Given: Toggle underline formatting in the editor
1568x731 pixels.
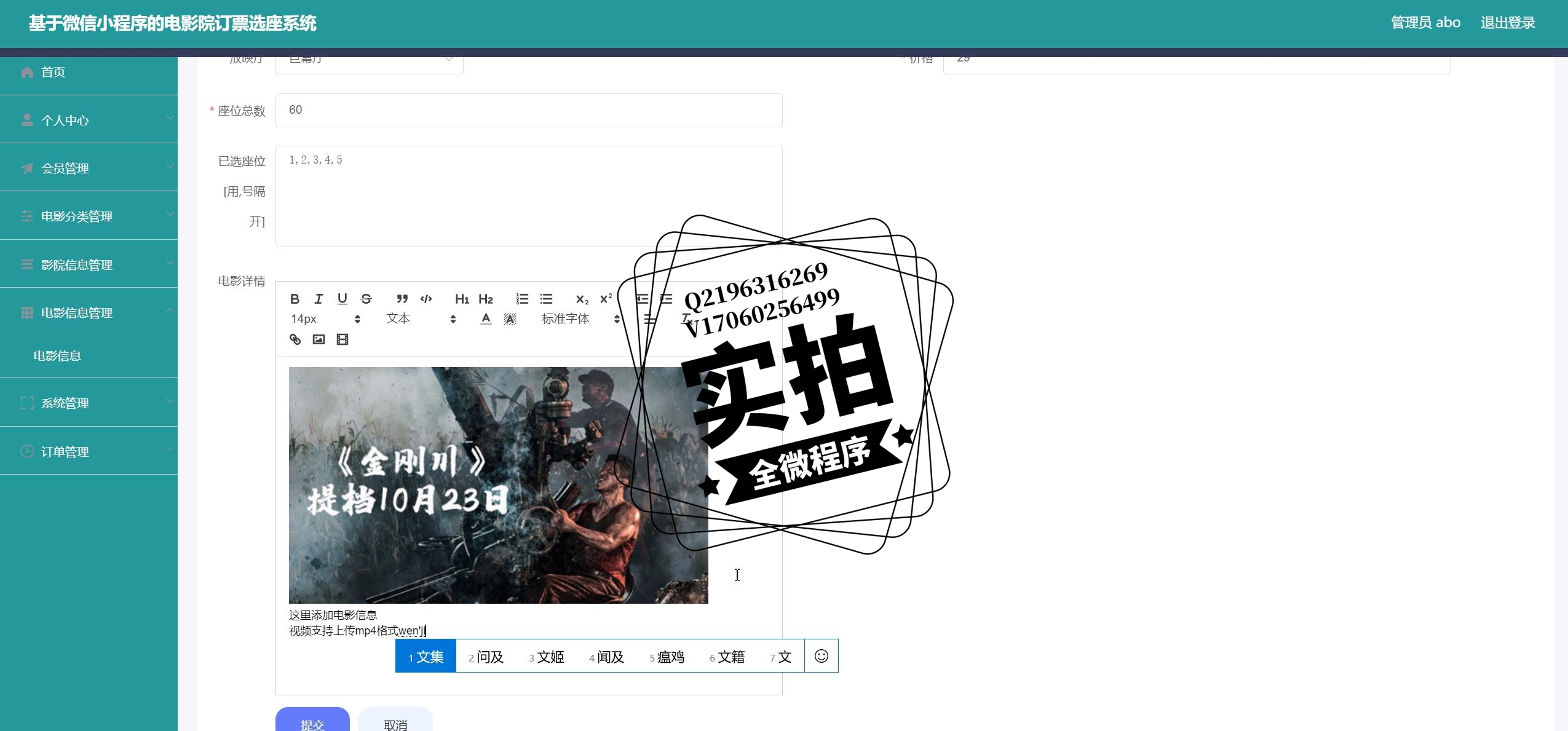Looking at the screenshot, I should click(x=343, y=299).
